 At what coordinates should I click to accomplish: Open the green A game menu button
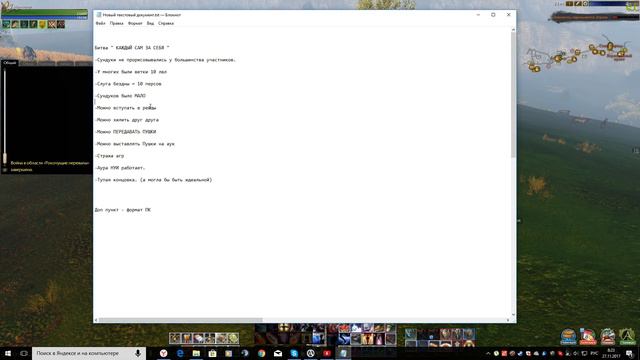627,337
